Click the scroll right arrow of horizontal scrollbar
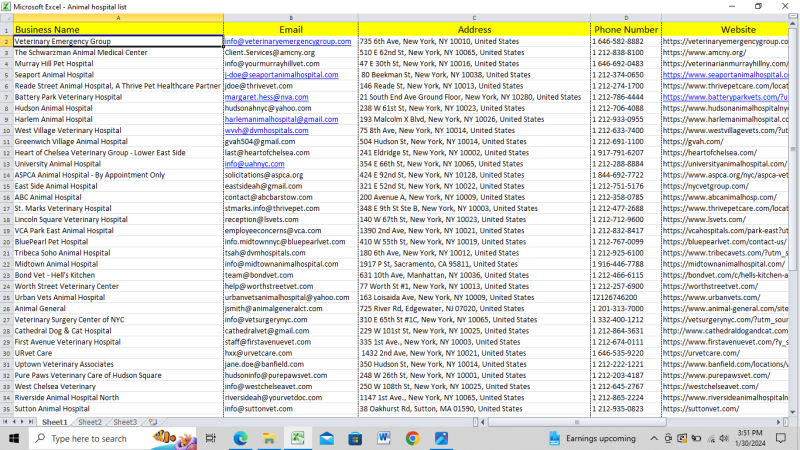 (779, 422)
